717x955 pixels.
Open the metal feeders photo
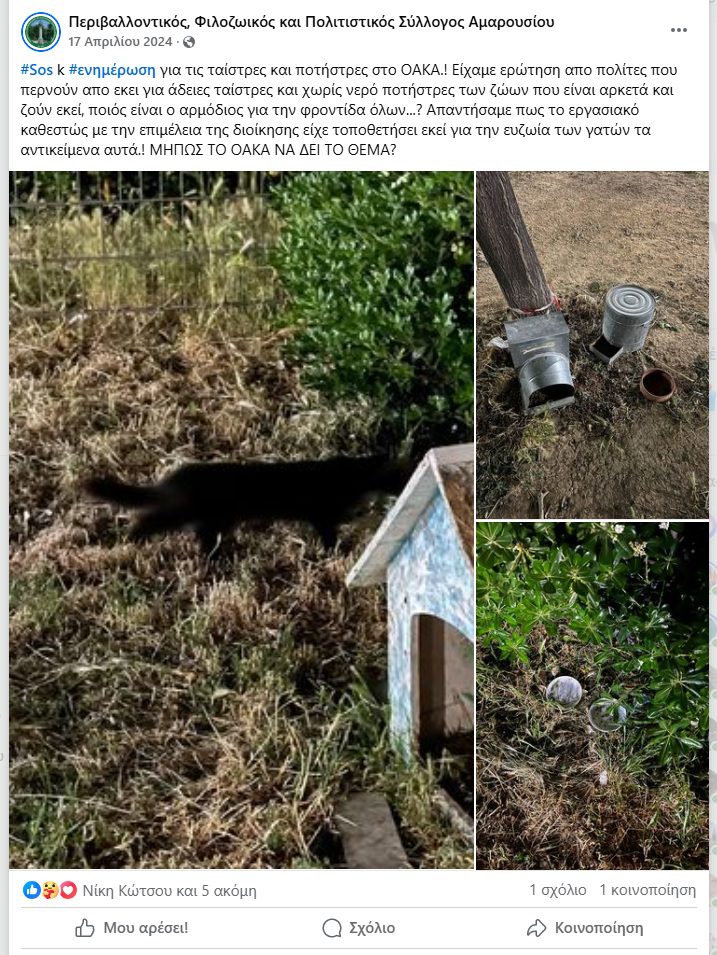coord(593,345)
